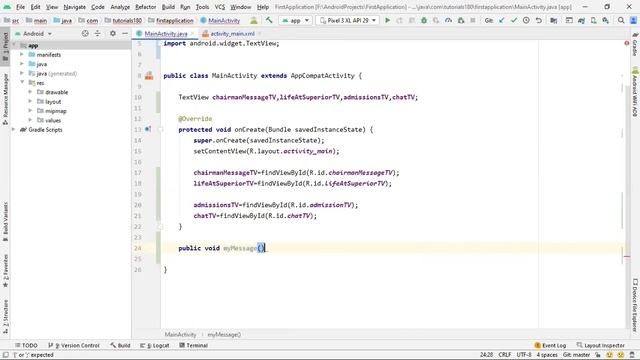The image size is (640, 360).
Task: Expand the drawable folder
Action: tap(30, 92)
